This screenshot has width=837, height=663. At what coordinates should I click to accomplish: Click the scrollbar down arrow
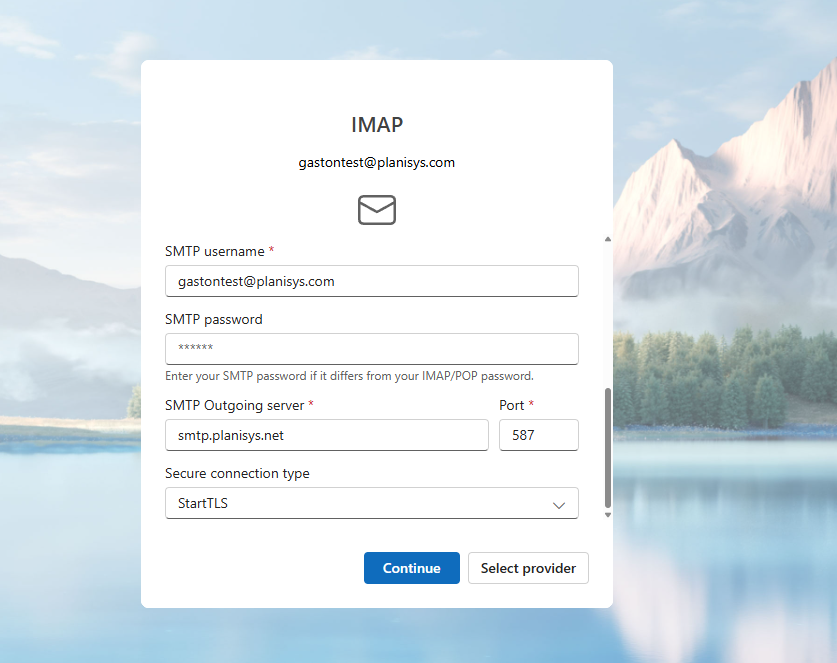(607, 515)
